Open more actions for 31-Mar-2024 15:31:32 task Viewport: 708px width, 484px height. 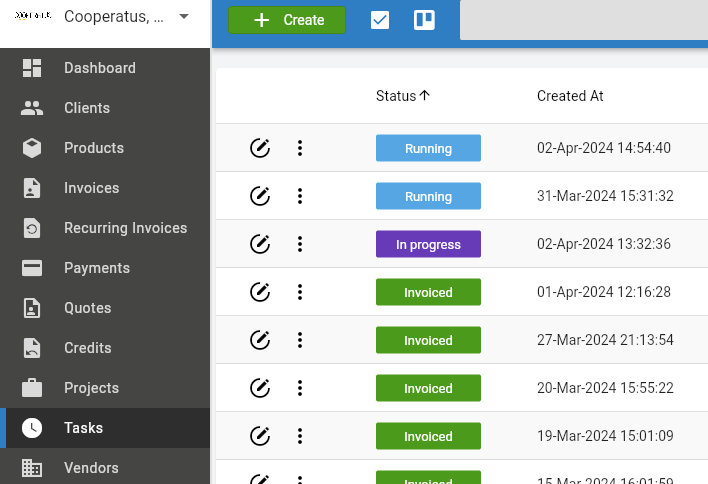pyautogui.click(x=300, y=196)
